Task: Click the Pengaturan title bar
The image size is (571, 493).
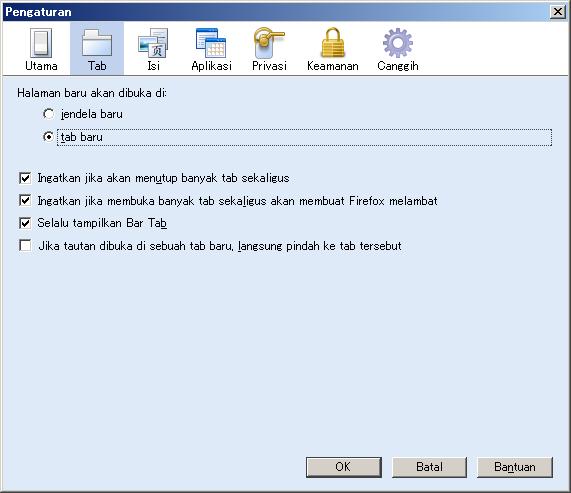Action: click(x=277, y=12)
